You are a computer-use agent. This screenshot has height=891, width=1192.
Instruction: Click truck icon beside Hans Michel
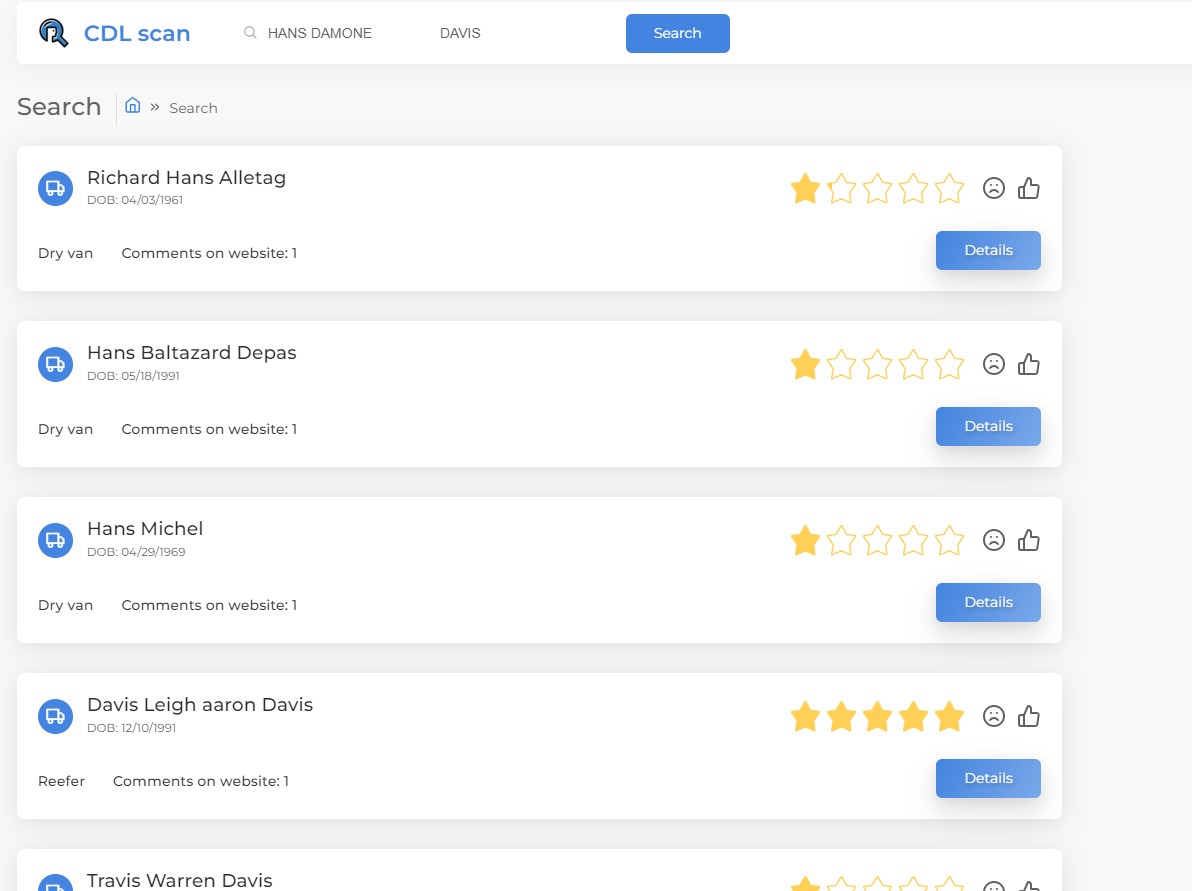[55, 540]
